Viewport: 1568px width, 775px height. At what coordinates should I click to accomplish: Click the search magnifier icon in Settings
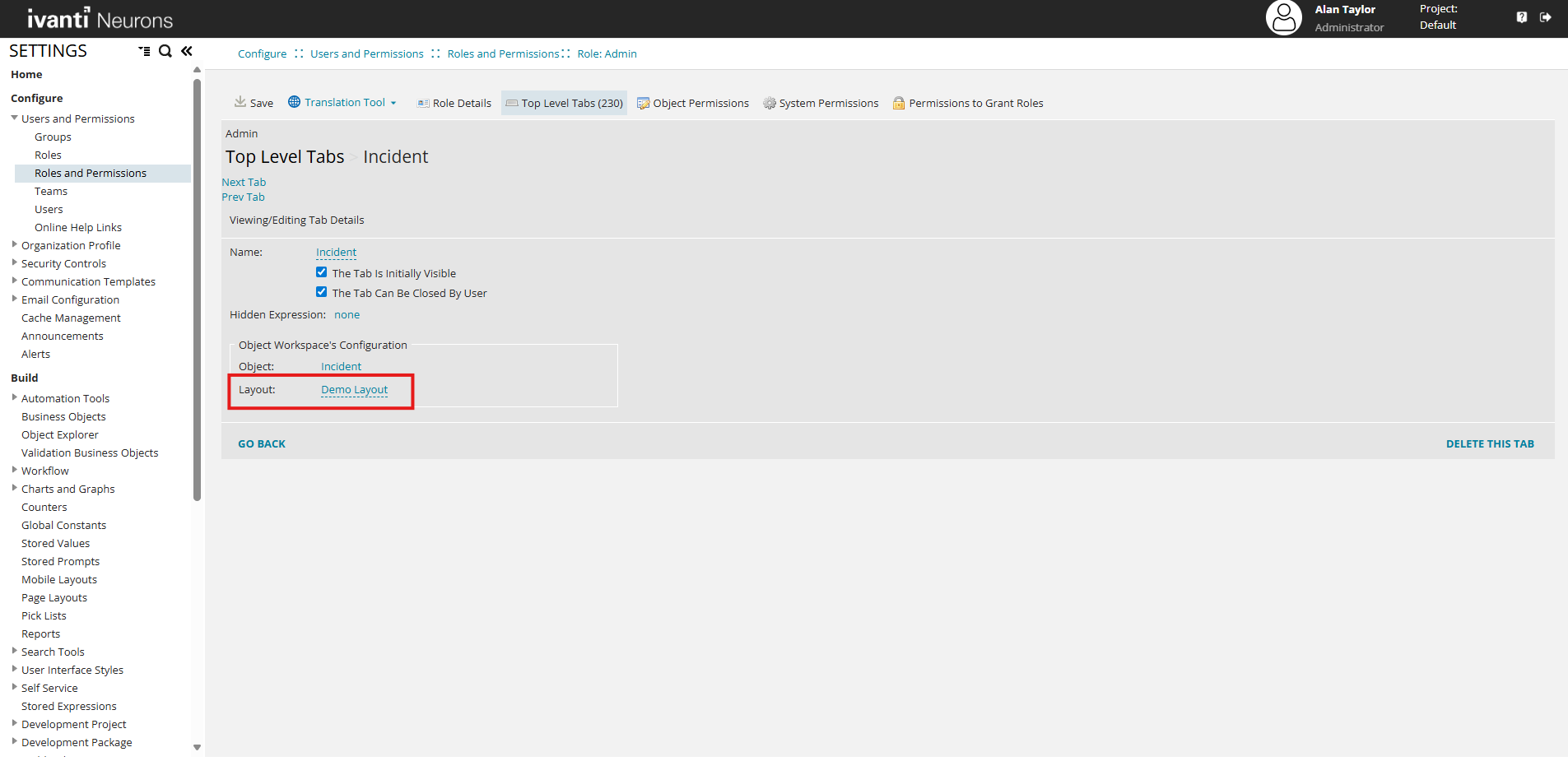click(165, 51)
